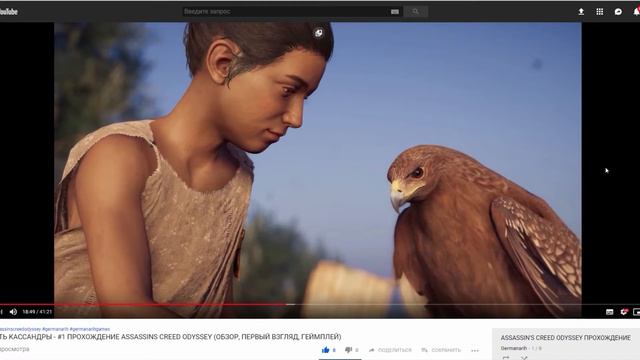Switch the player to miniplayer mode

636,312
